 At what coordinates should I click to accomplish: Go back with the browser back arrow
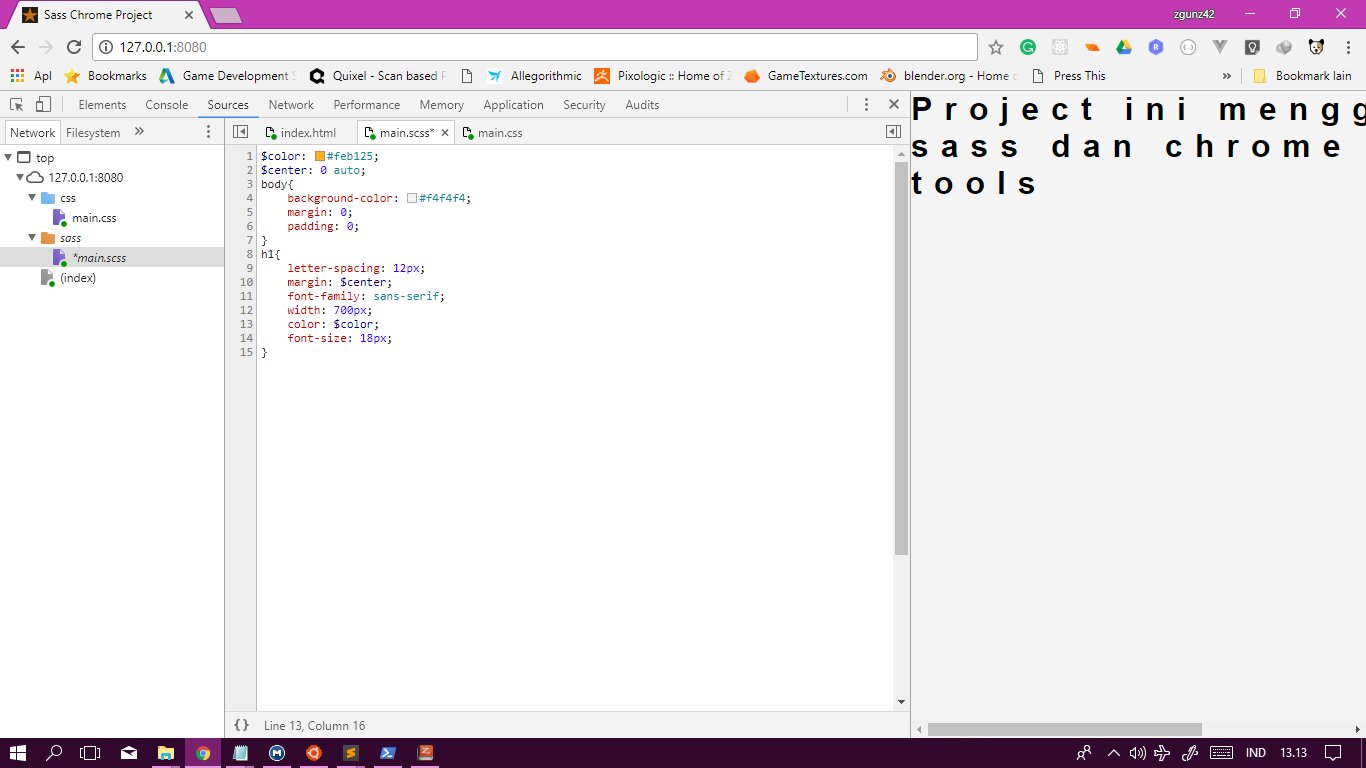tap(18, 47)
